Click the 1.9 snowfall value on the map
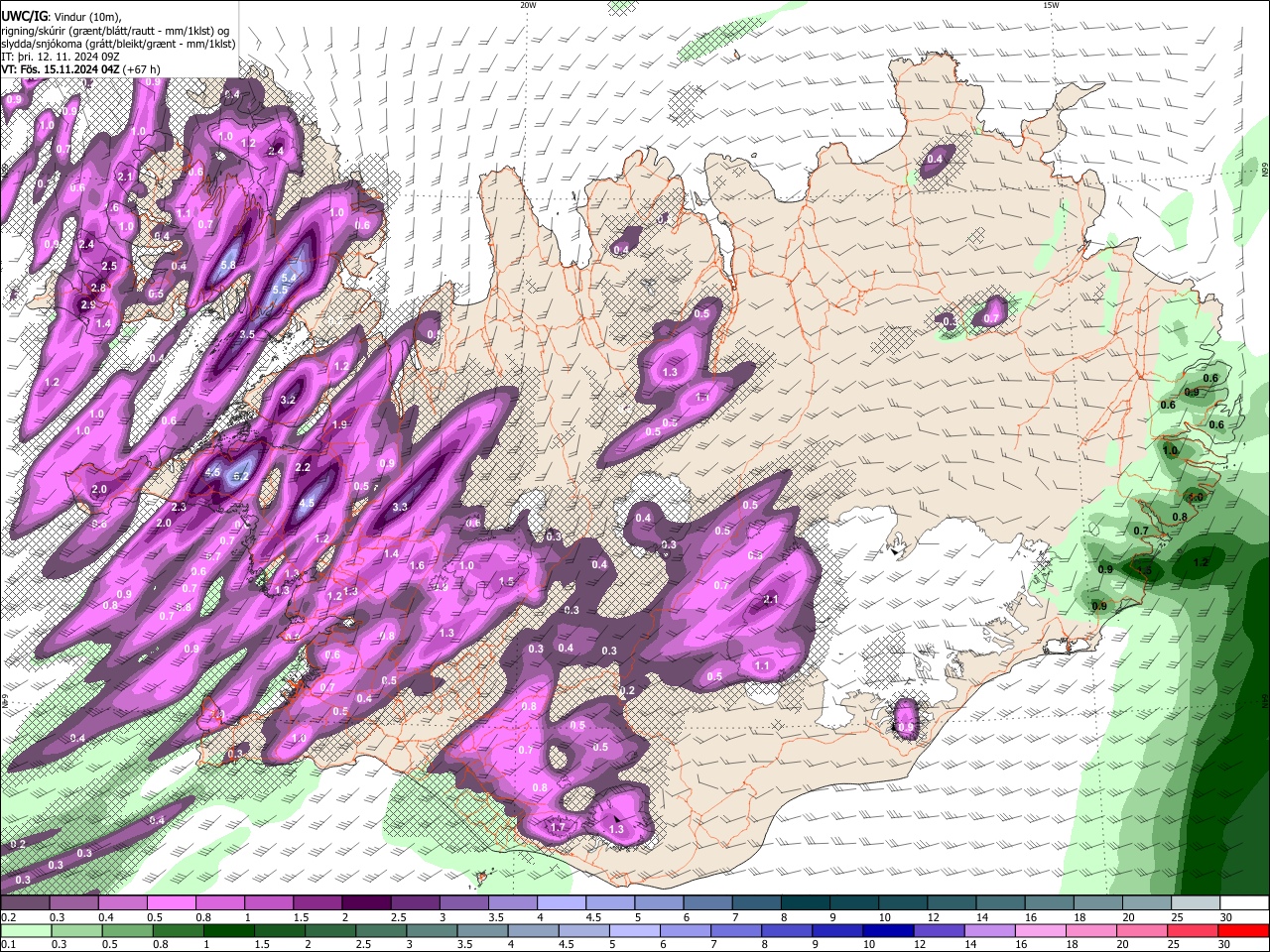 pyautogui.click(x=340, y=424)
